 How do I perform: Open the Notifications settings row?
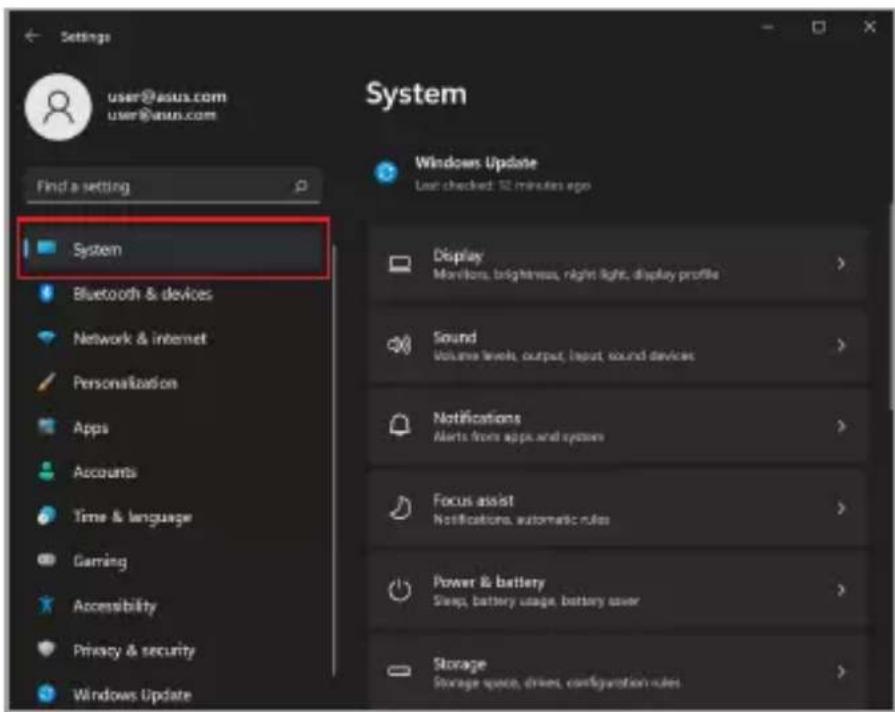(618, 426)
